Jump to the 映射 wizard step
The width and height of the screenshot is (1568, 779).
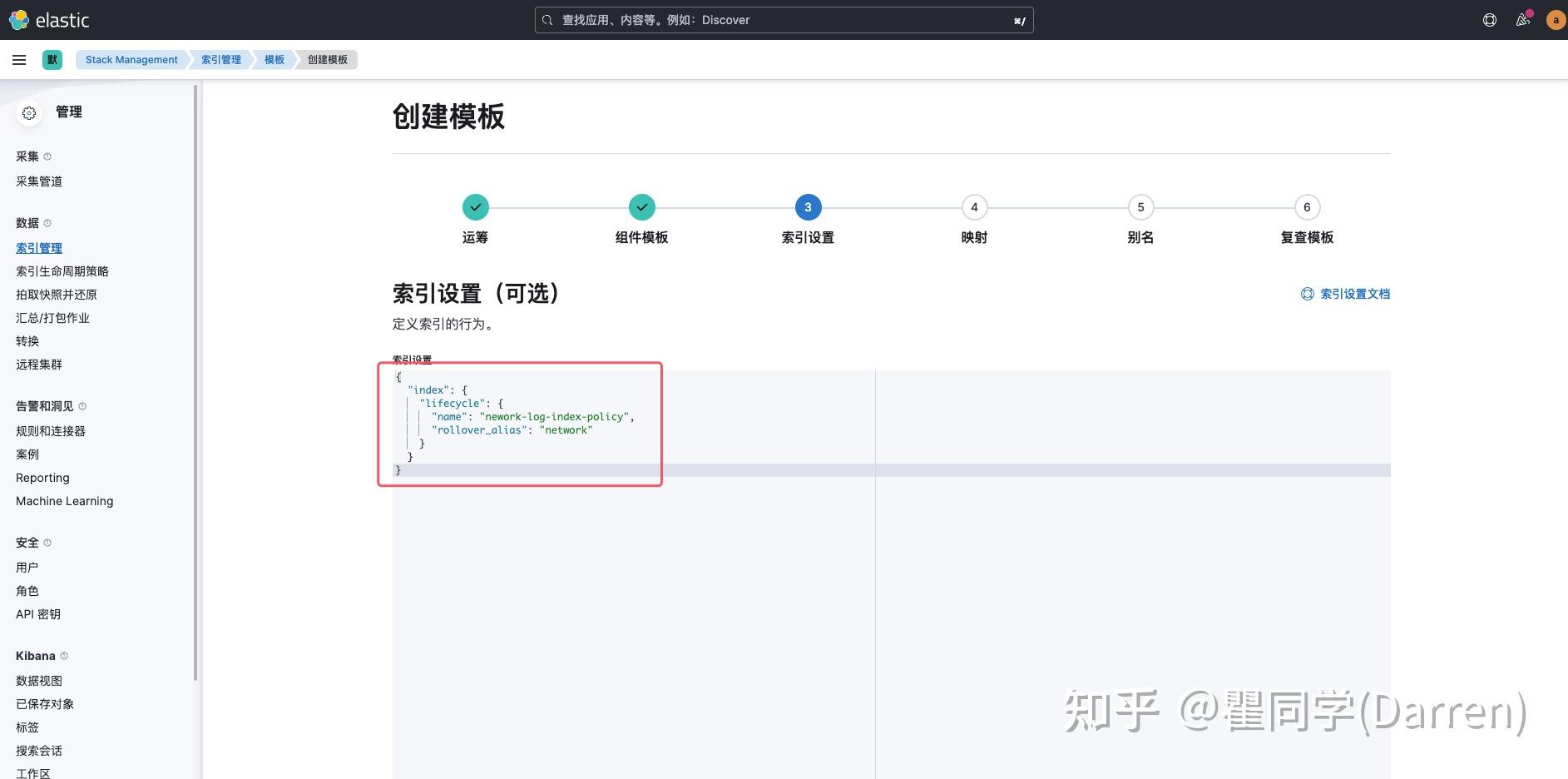[x=973, y=207]
